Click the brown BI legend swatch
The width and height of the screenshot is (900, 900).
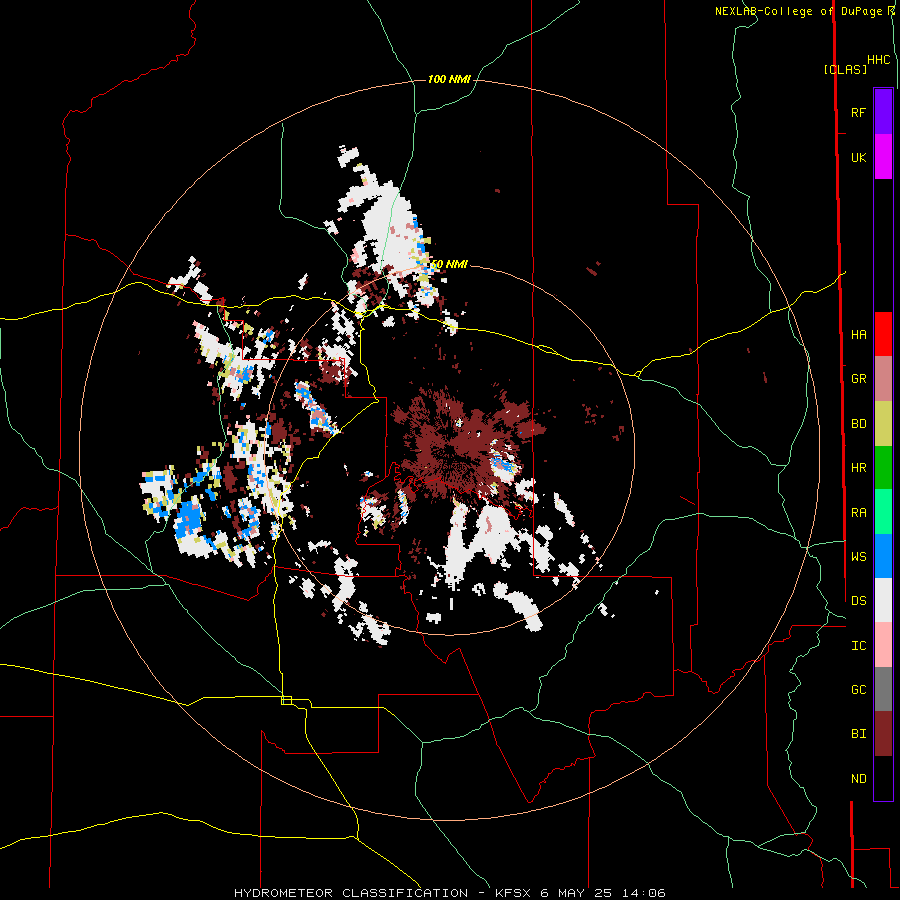tap(883, 734)
